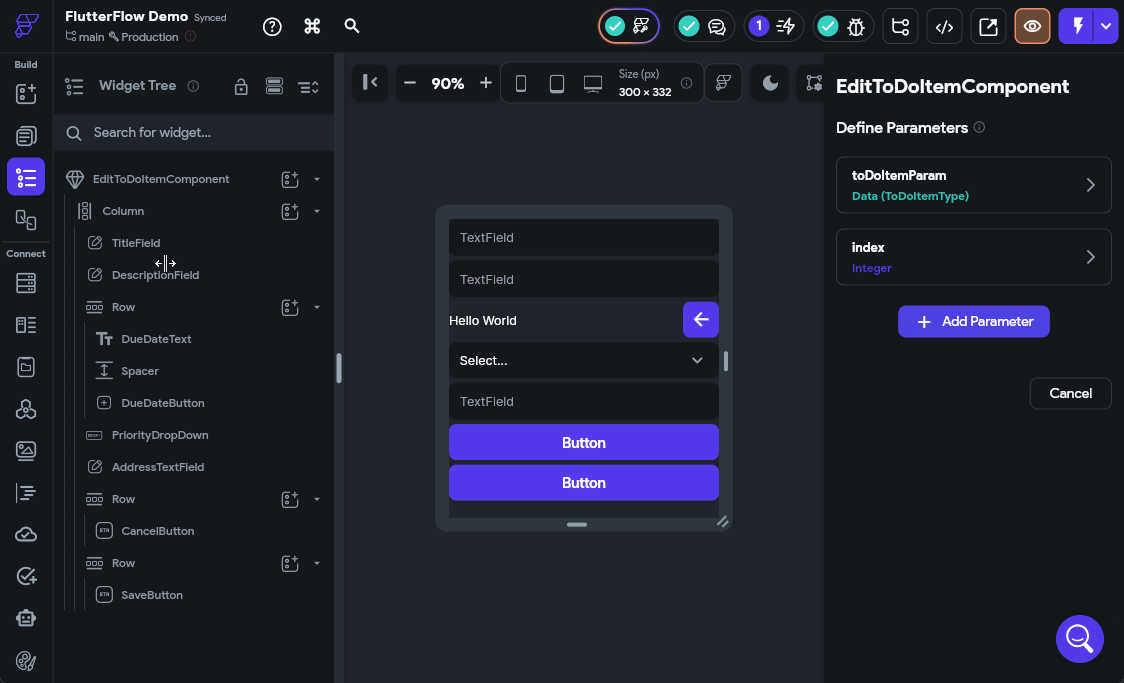Screen dimensions: 1124x683
Task: Add a child widget to Column
Action: tap(290, 211)
